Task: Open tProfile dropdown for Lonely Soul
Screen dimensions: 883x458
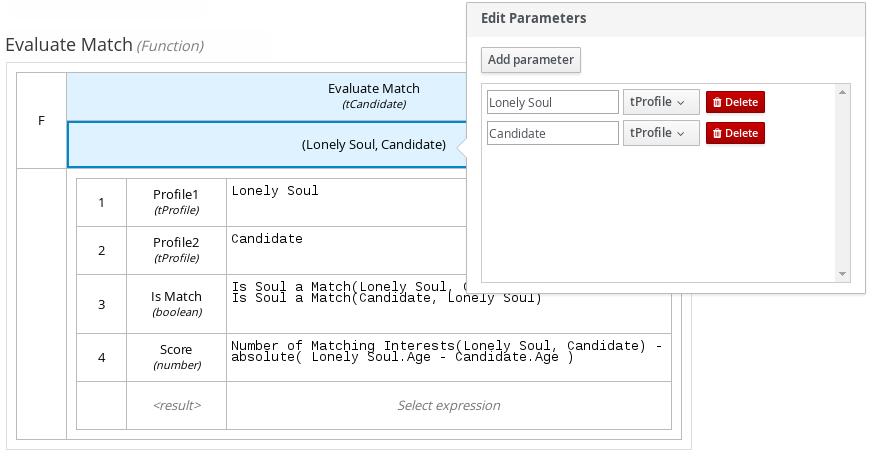Action: coord(660,103)
